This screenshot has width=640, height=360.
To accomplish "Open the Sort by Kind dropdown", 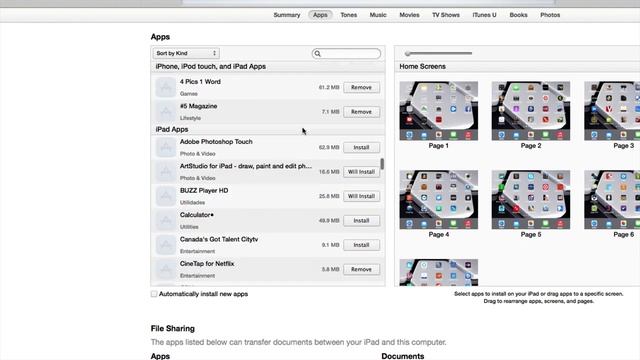I will tap(186, 53).
